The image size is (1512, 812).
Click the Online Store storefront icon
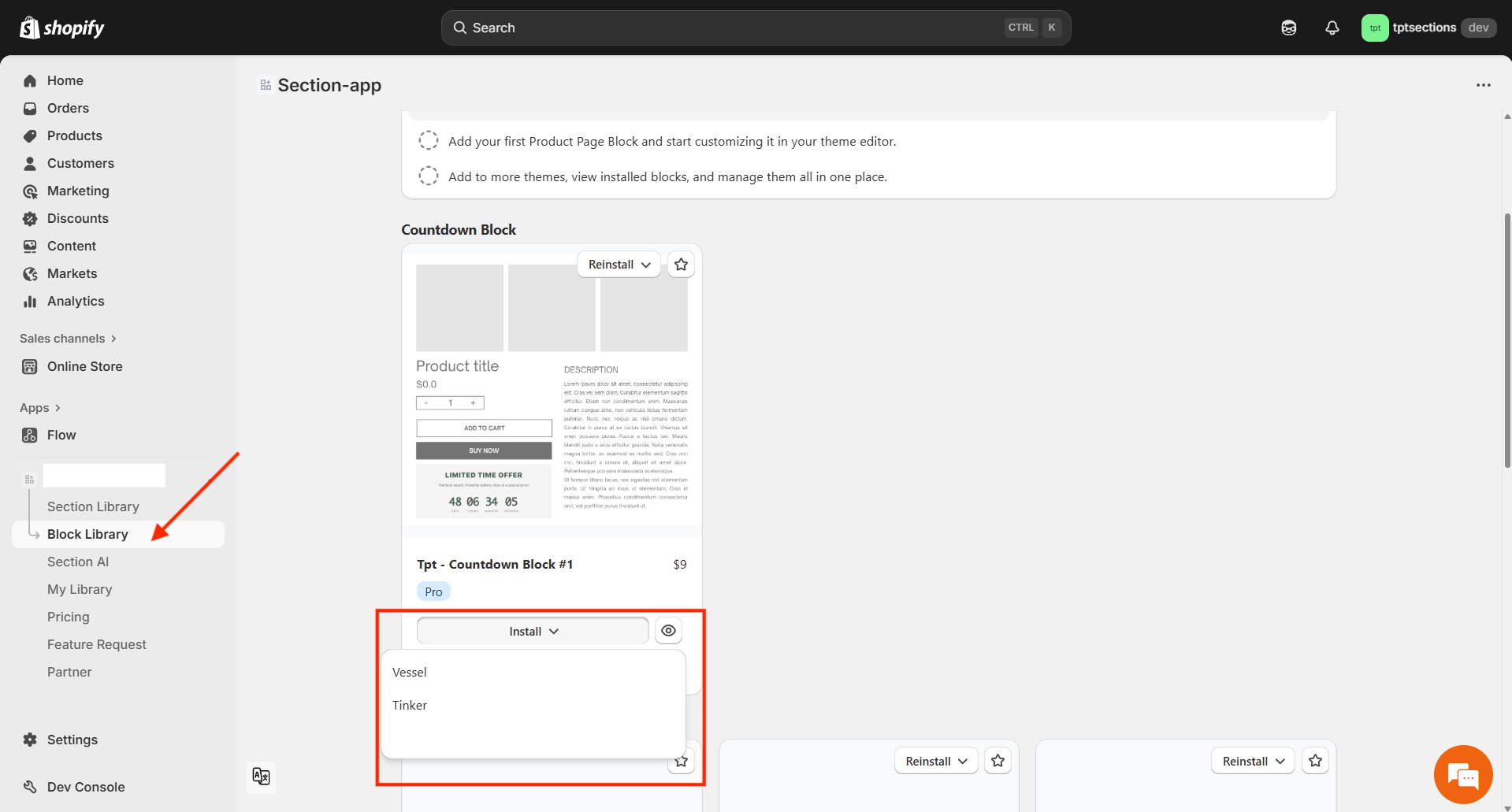pyautogui.click(x=30, y=367)
